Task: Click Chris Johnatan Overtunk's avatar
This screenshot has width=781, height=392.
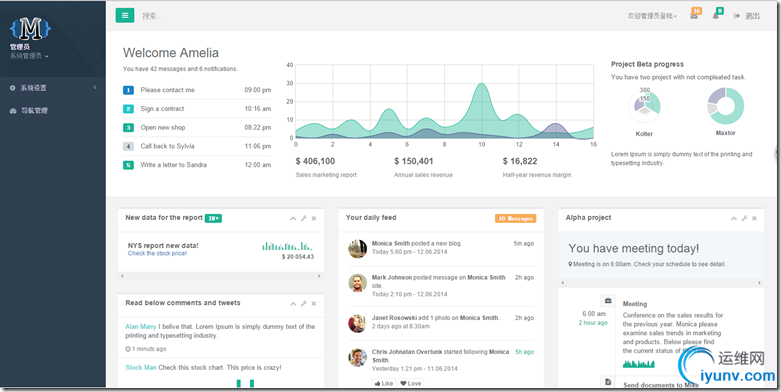Action: click(x=358, y=357)
